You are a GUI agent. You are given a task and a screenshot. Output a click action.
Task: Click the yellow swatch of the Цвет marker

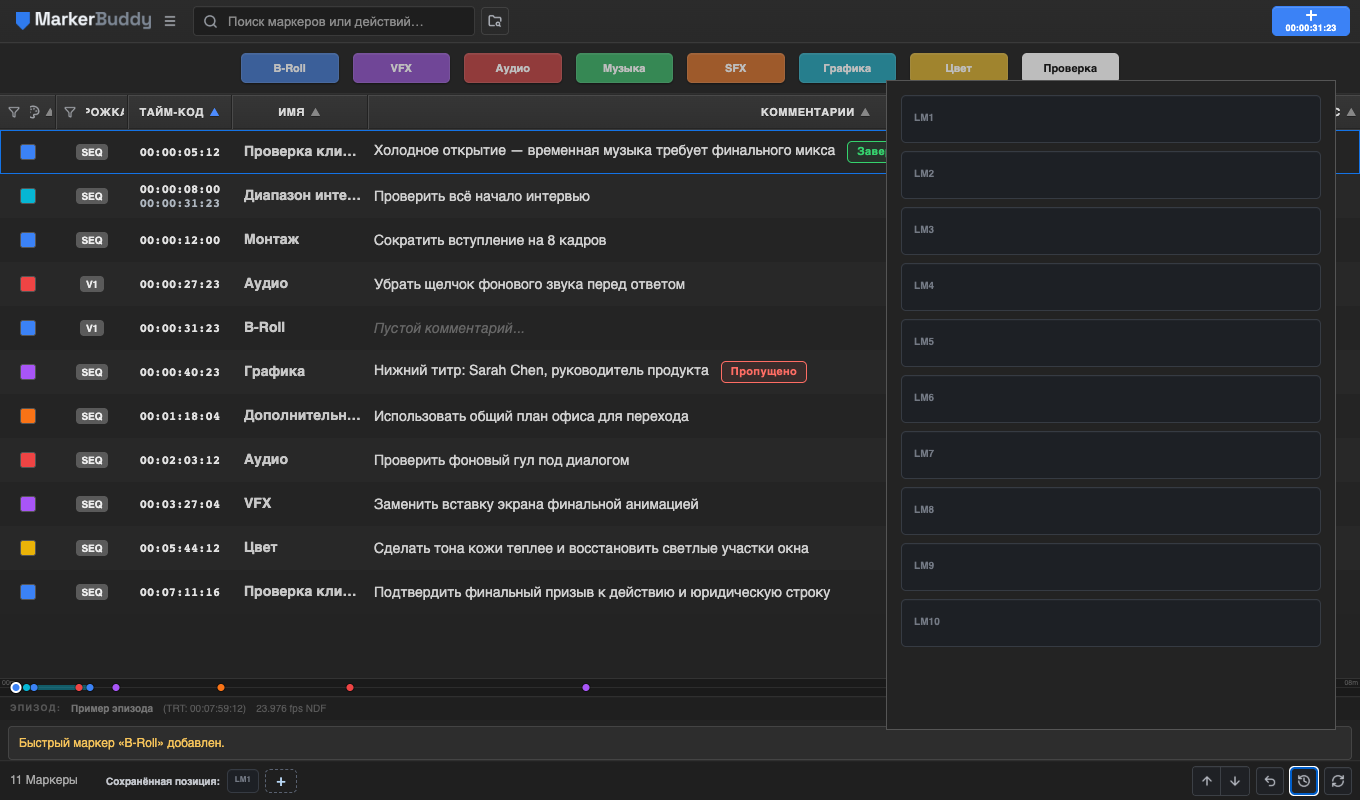28,548
